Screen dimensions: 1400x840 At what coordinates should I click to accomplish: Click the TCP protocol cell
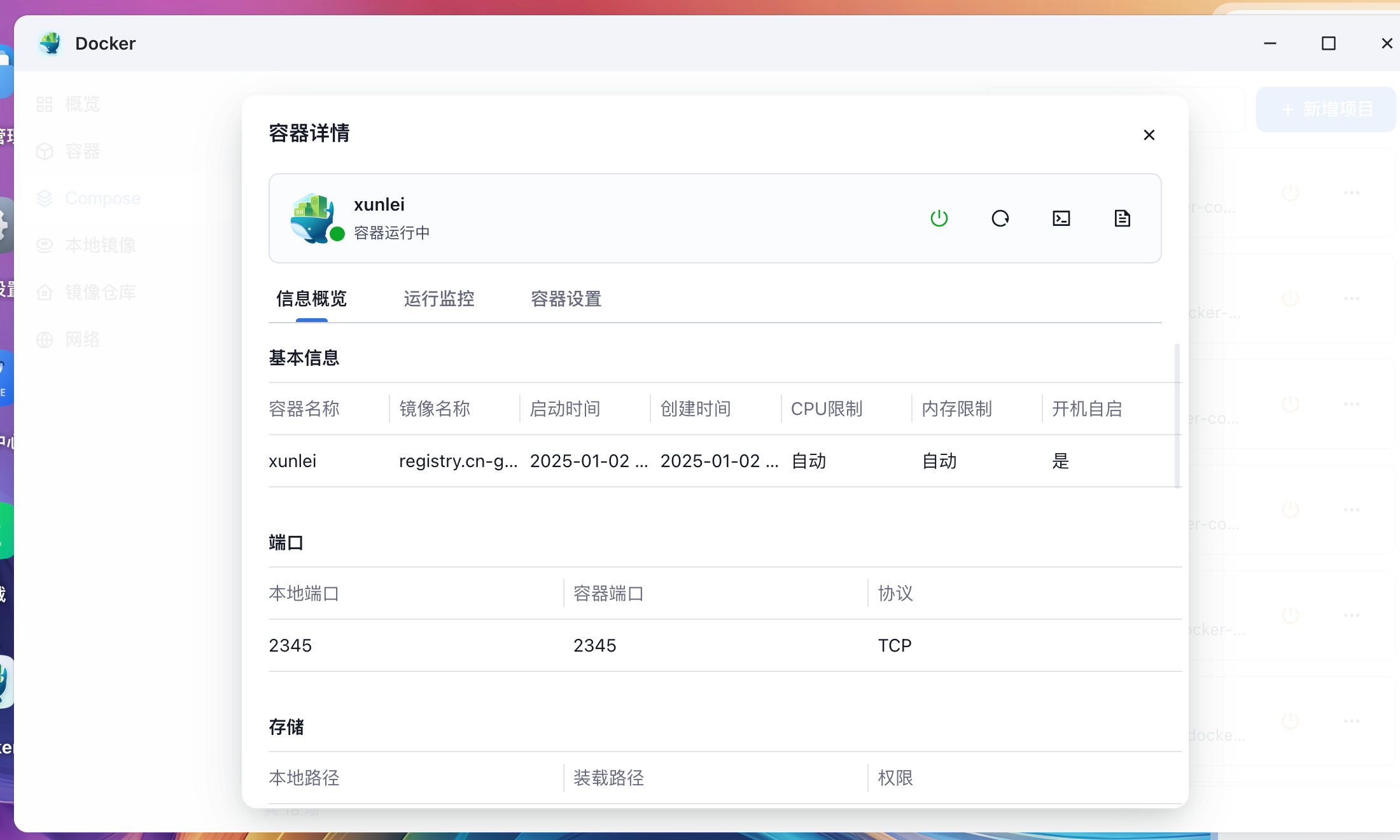tap(895, 645)
